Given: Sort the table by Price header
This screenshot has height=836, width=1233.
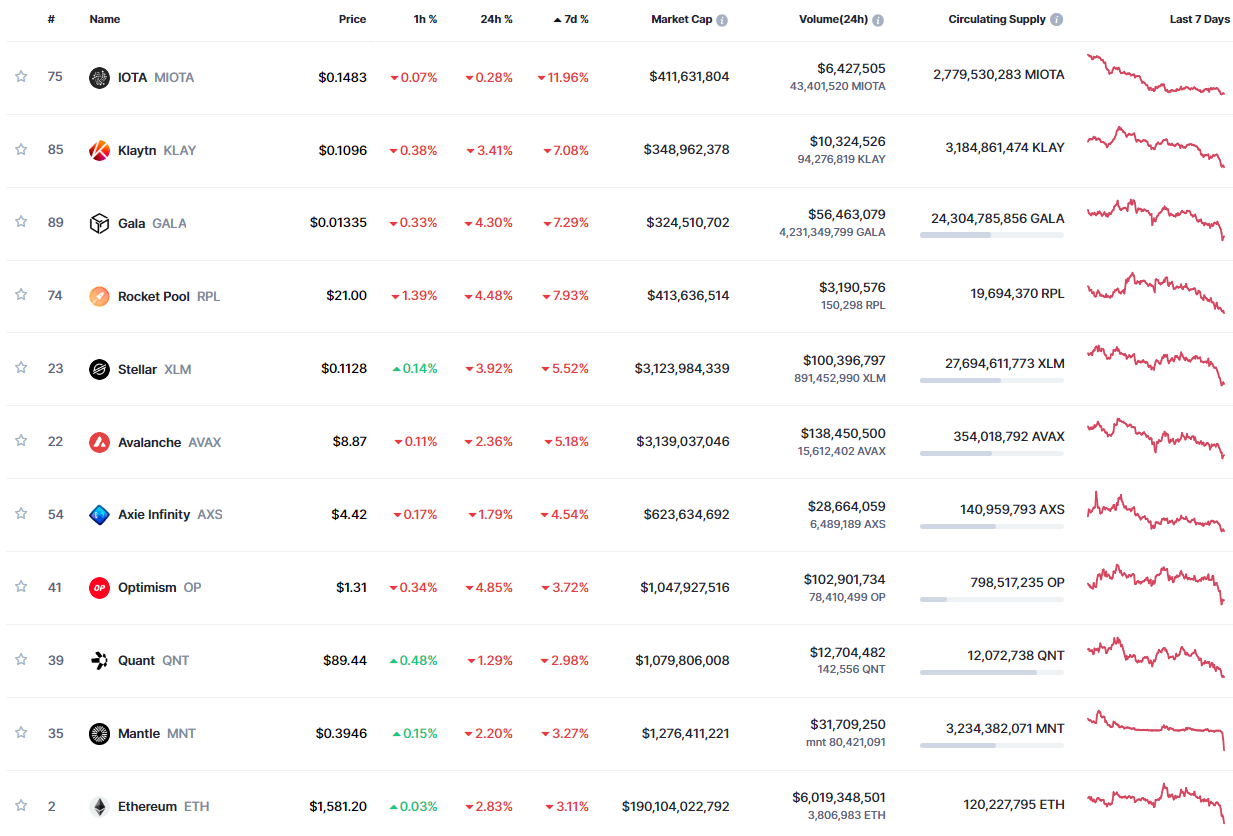Looking at the screenshot, I should [352, 19].
